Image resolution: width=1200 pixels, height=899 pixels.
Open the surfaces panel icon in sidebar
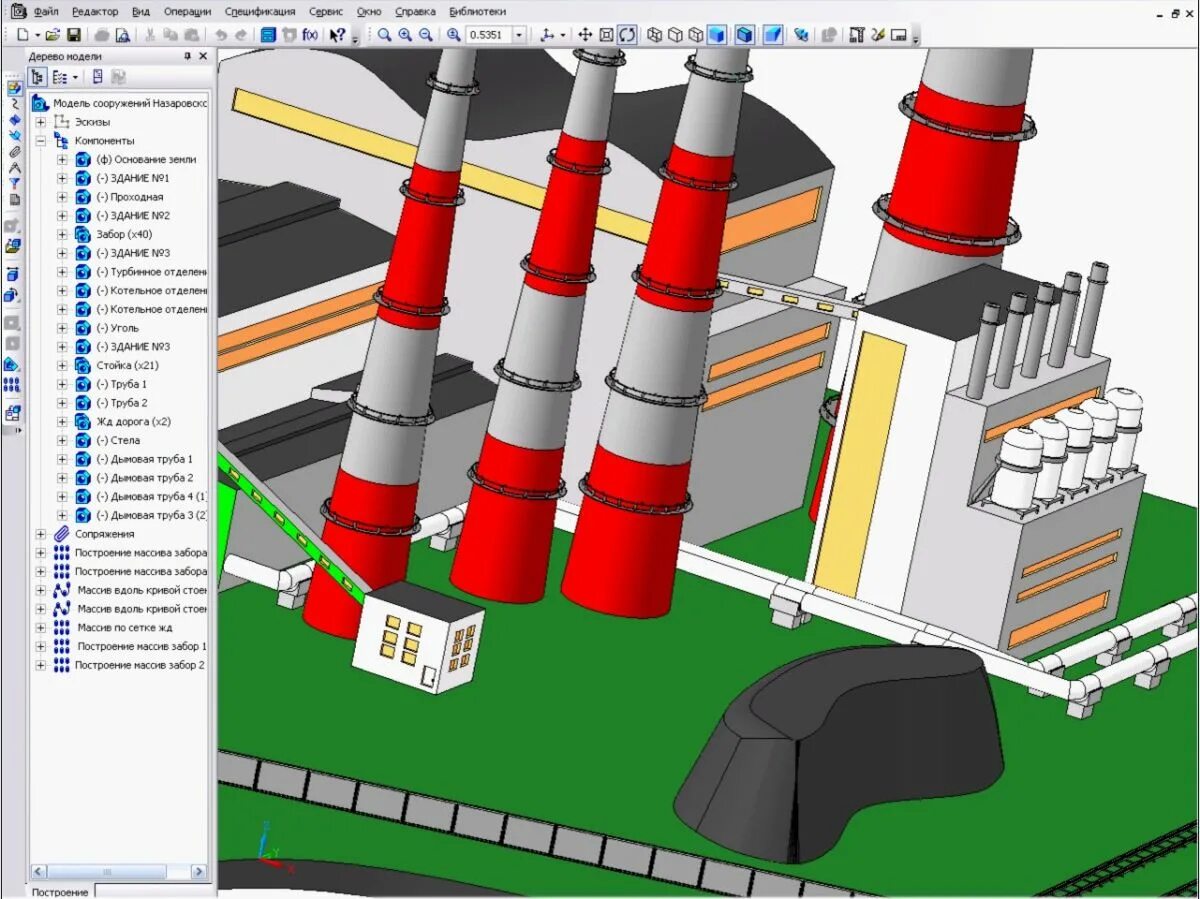pos(14,120)
